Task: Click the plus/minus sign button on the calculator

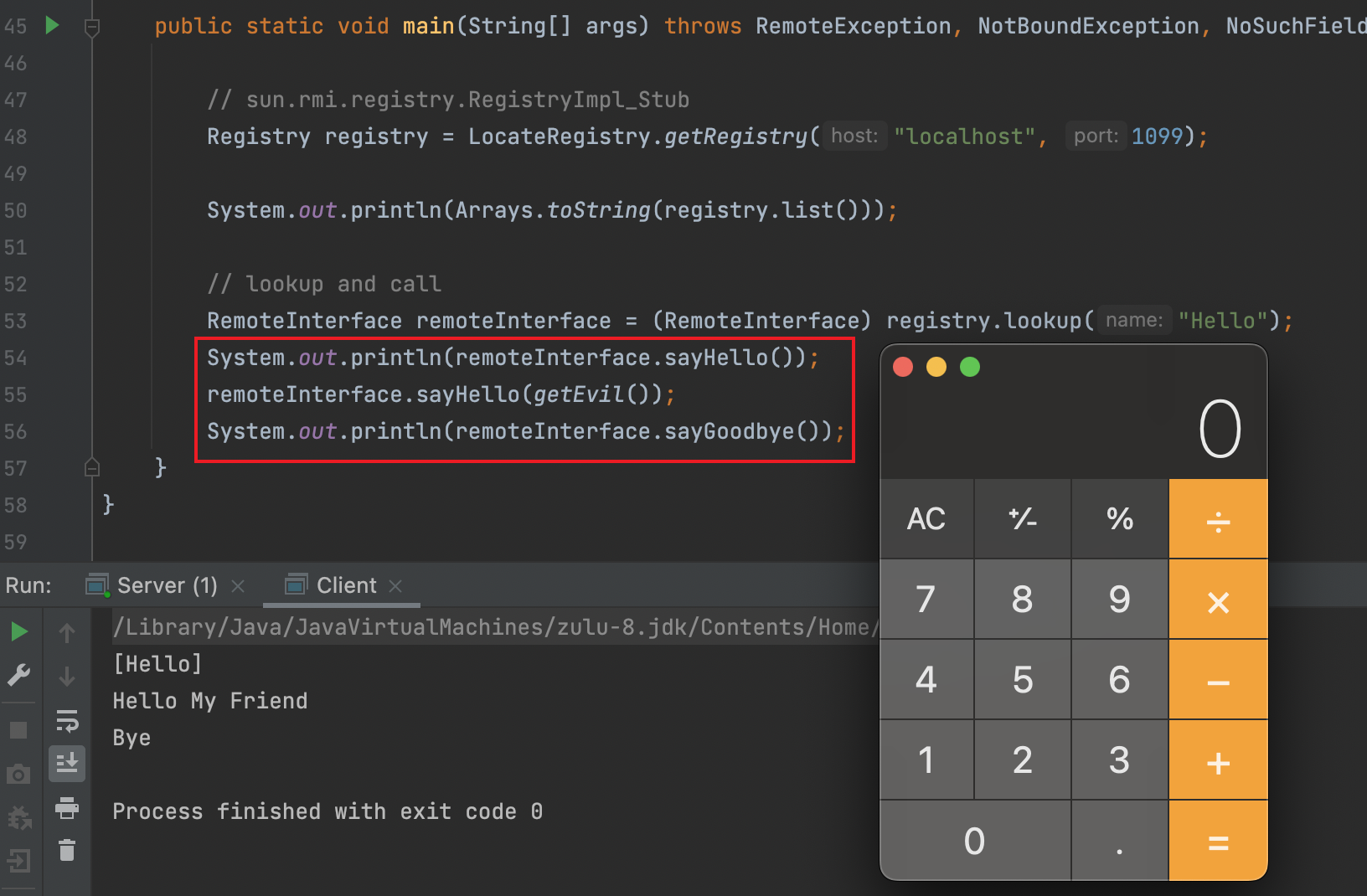Action: (1023, 519)
